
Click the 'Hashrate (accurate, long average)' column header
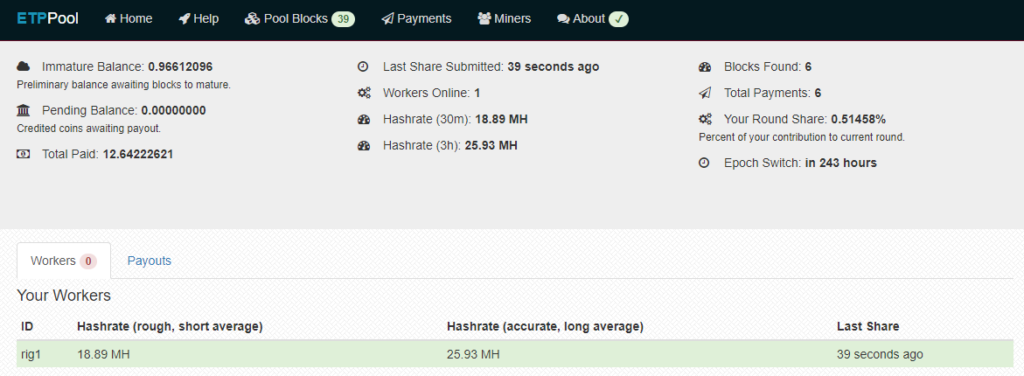545,326
